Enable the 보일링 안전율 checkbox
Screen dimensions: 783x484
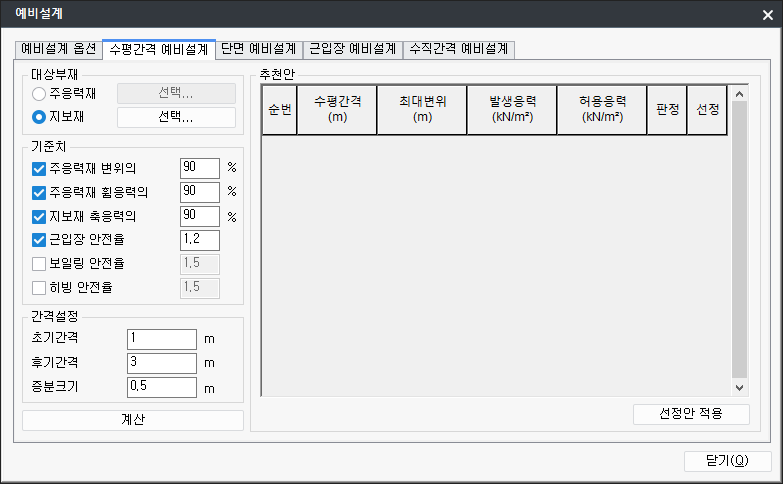pos(40,264)
